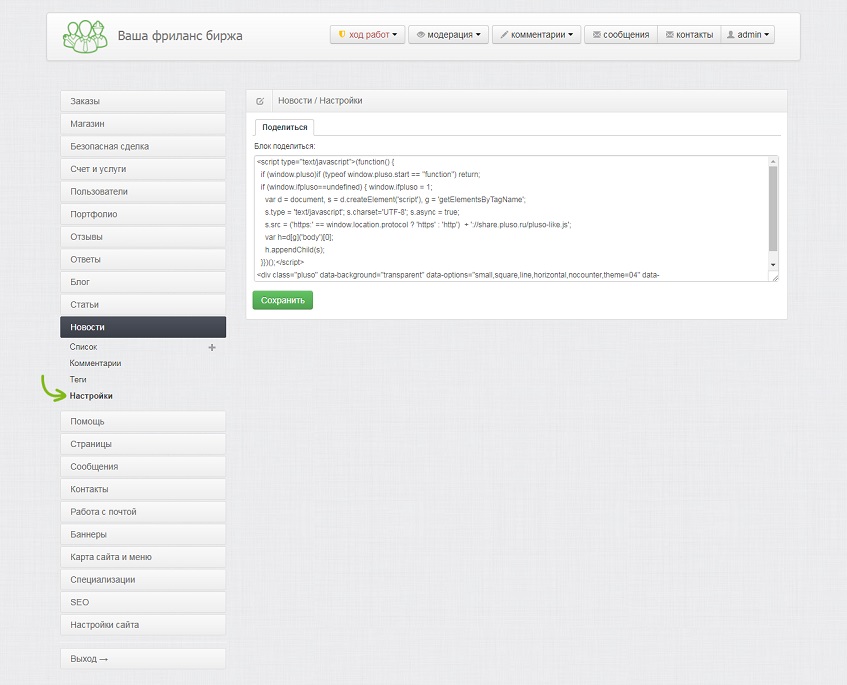Click the freelance exchange logo icon
The height and width of the screenshot is (685, 847).
click(85, 37)
